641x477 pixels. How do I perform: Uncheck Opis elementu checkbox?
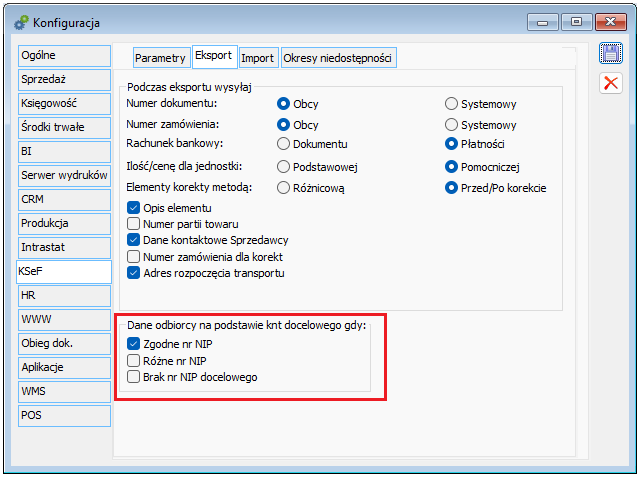click(134, 207)
